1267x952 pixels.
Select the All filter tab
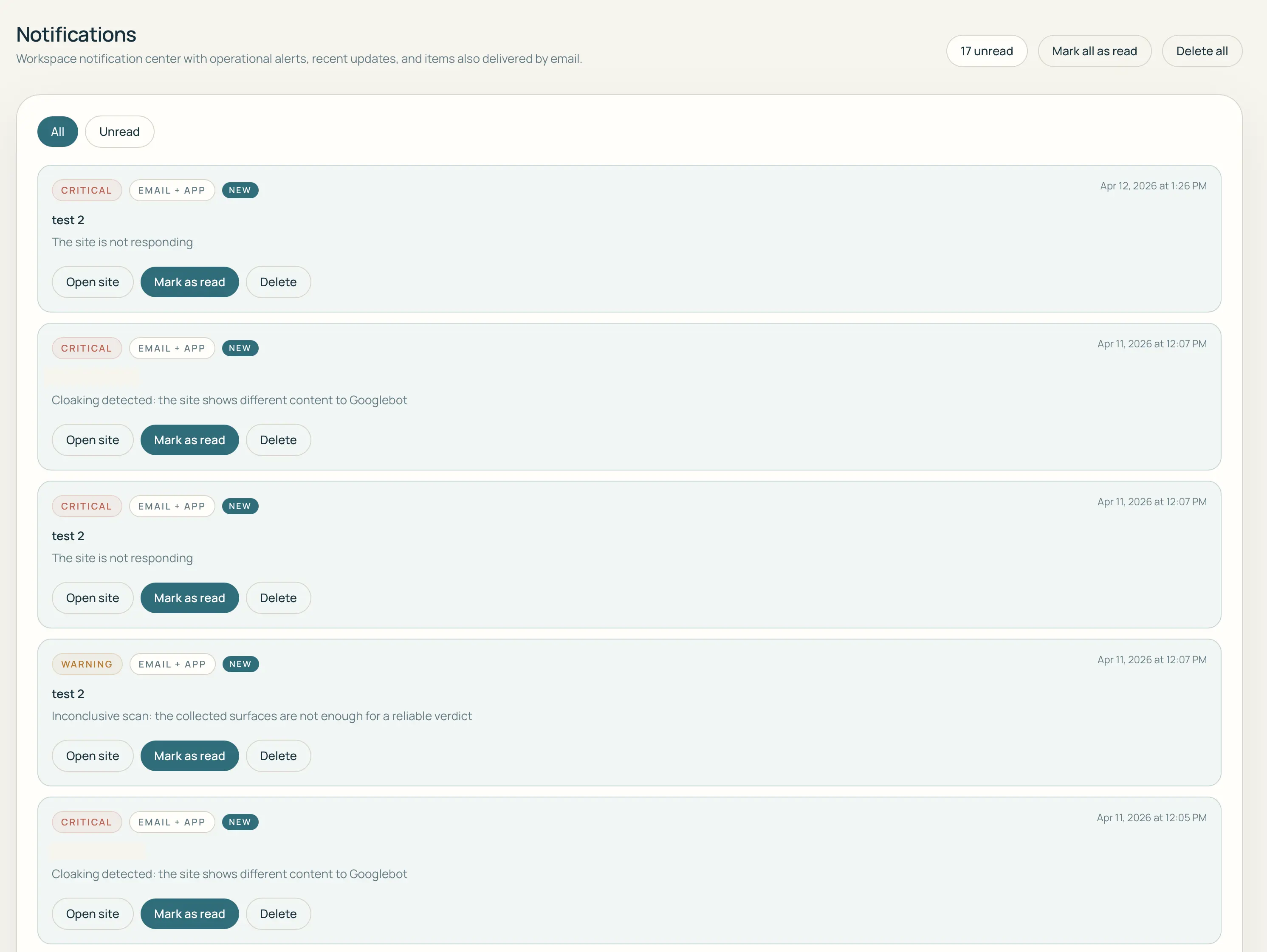tap(57, 132)
